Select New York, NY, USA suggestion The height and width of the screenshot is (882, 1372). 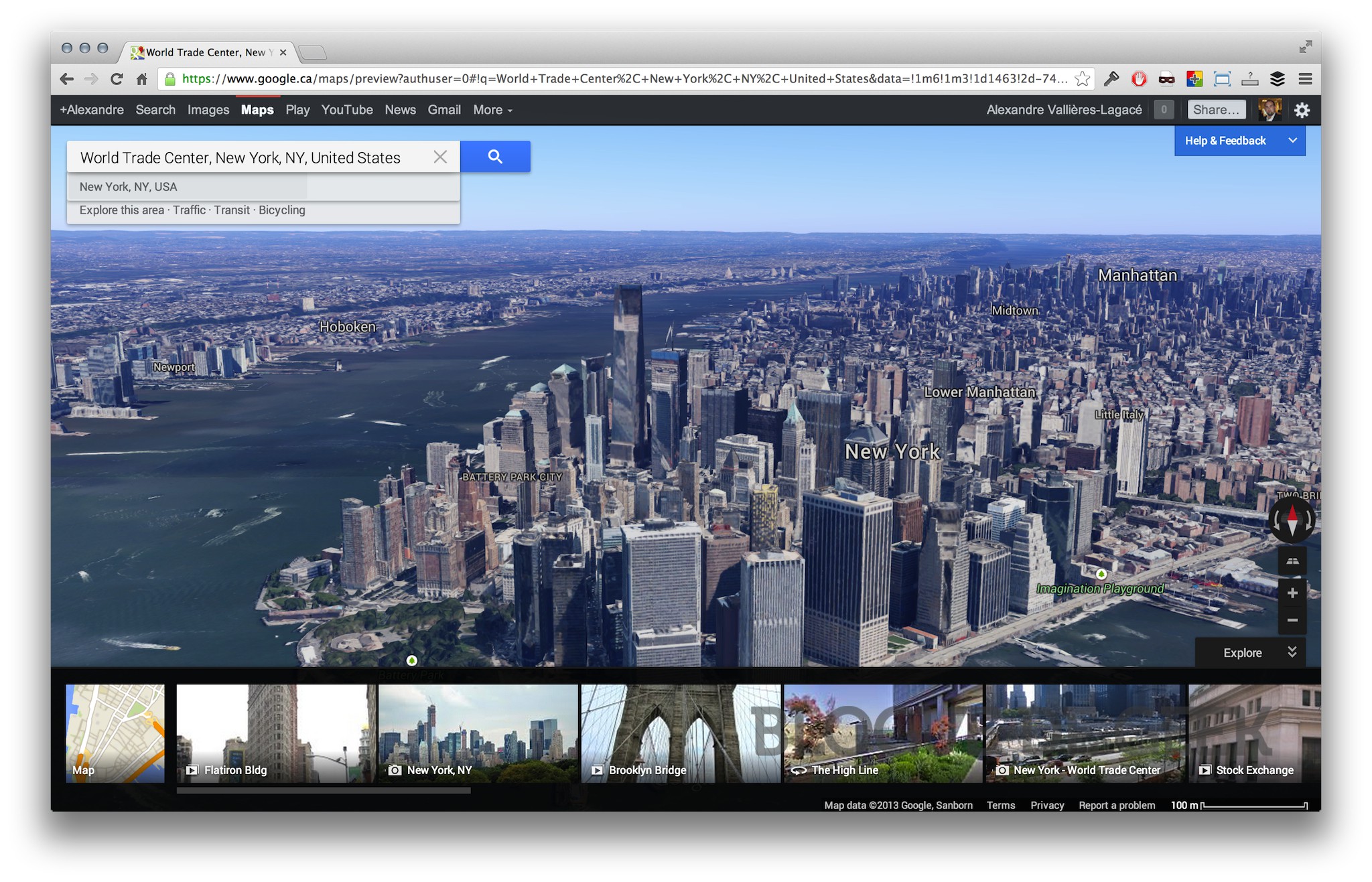pos(263,187)
